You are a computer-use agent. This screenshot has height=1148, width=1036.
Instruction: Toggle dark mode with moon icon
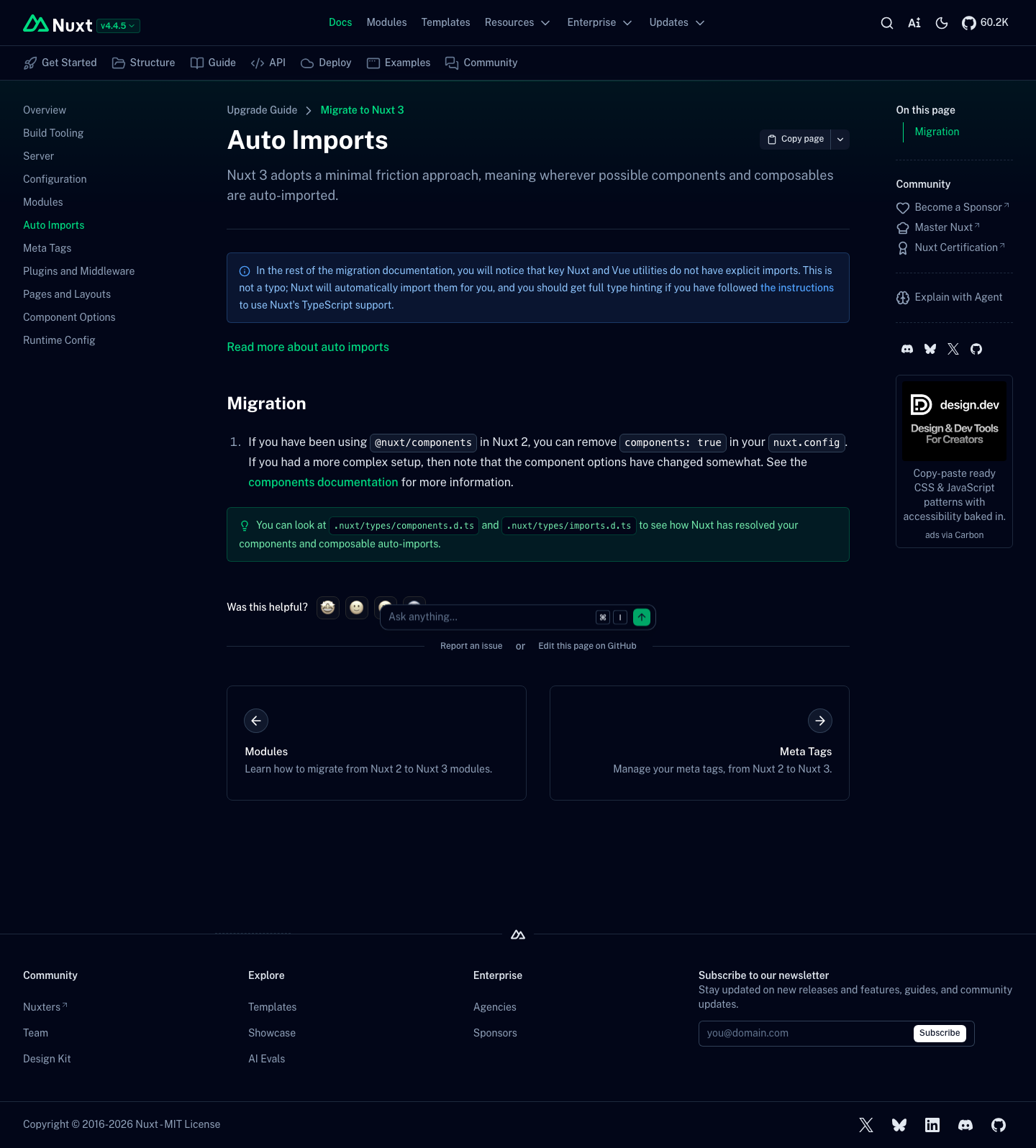[942, 23]
